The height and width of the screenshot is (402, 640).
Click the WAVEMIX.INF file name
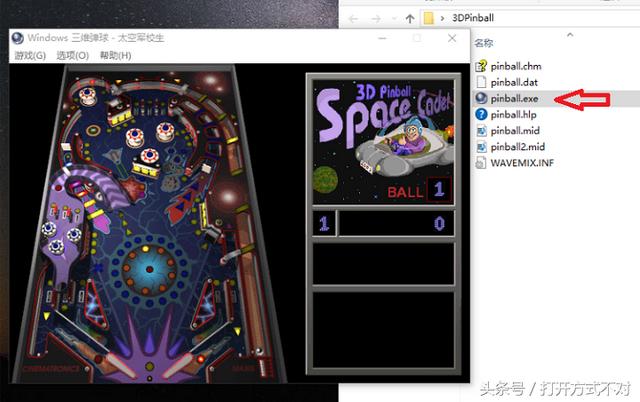[522, 163]
